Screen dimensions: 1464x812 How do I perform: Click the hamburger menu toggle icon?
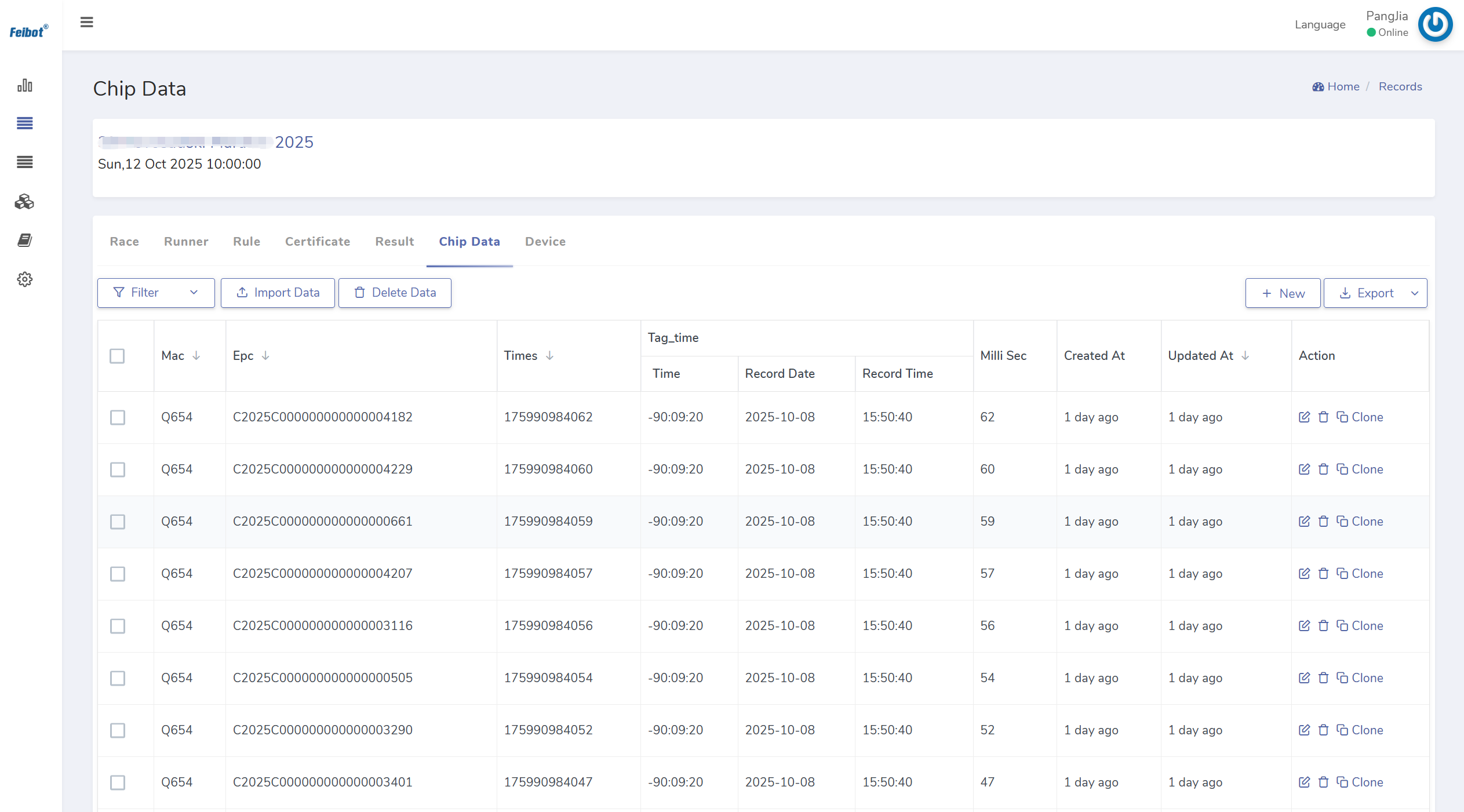pos(87,22)
